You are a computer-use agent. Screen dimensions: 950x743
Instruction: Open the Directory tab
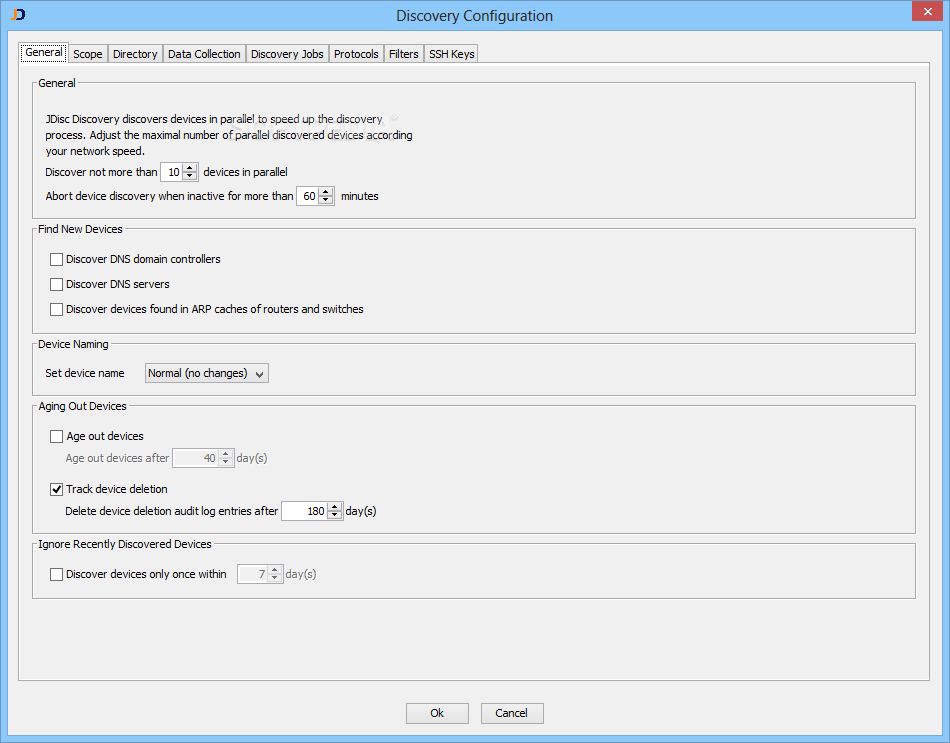tap(135, 54)
